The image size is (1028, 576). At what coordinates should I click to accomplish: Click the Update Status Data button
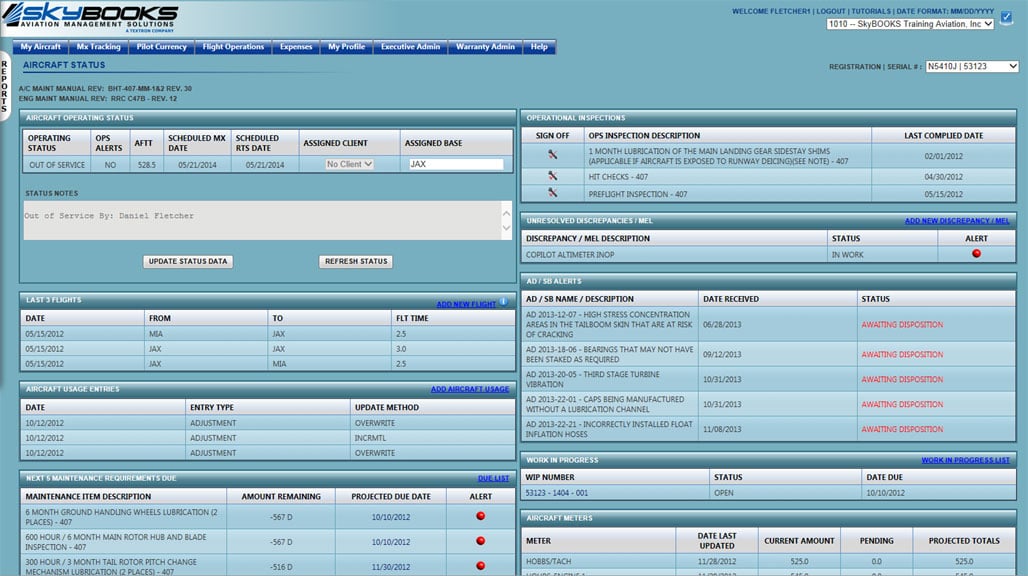coord(188,261)
